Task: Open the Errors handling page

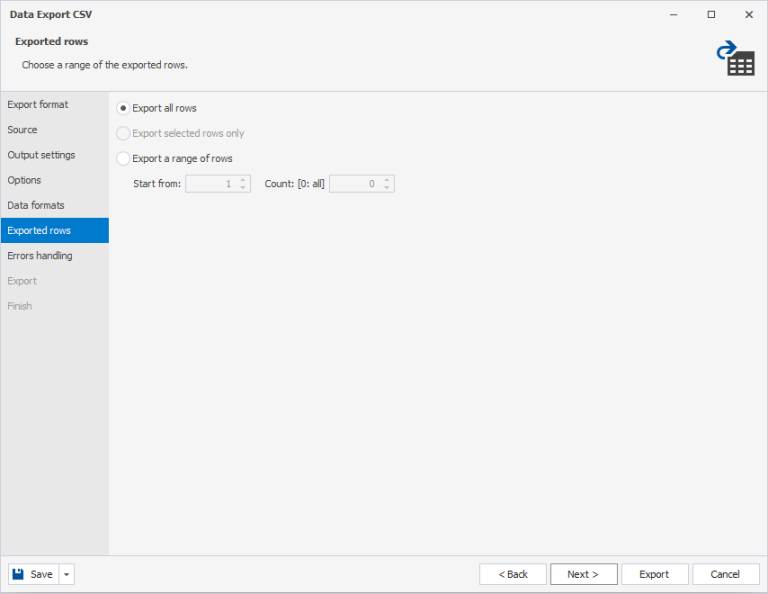Action: point(40,256)
